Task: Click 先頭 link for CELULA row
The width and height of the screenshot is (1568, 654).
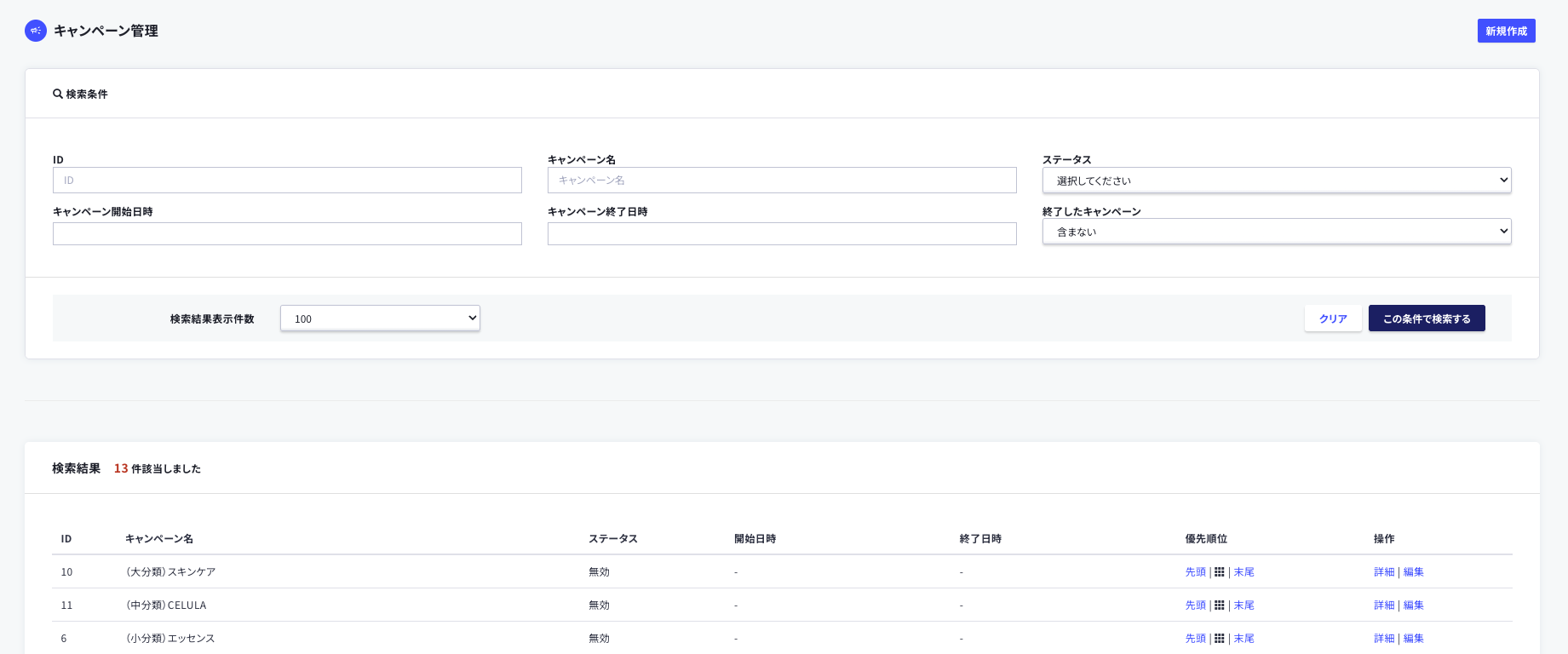Action: (x=1195, y=605)
